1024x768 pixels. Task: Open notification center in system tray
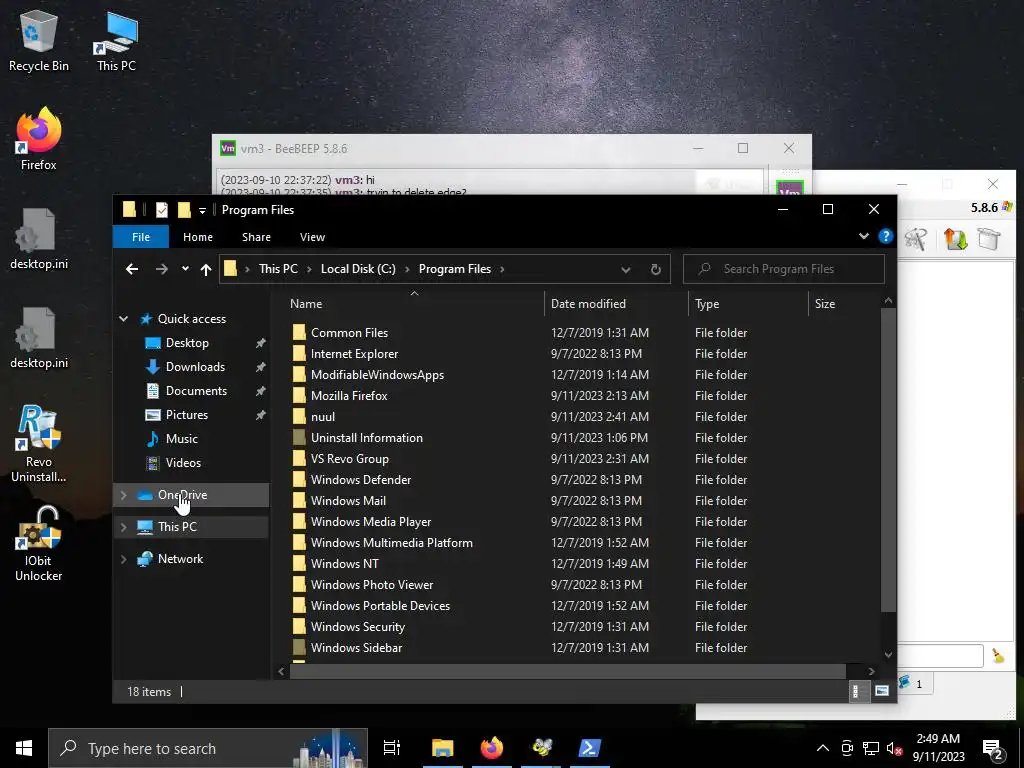coord(993,748)
